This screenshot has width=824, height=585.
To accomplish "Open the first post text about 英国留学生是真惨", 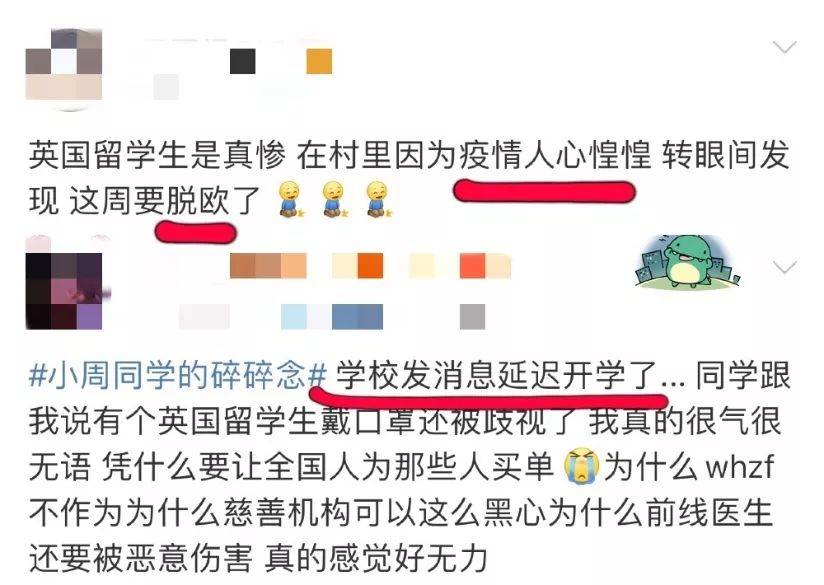I will [x=409, y=178].
